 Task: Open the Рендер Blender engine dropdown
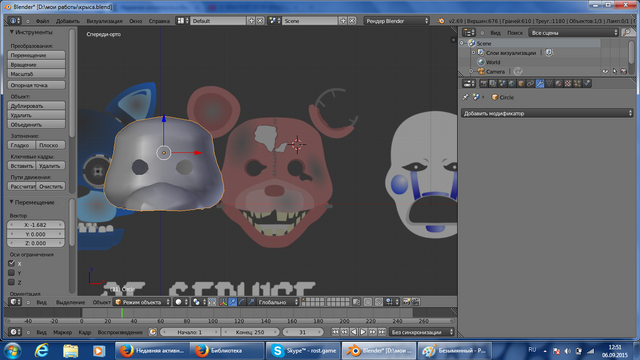point(396,21)
